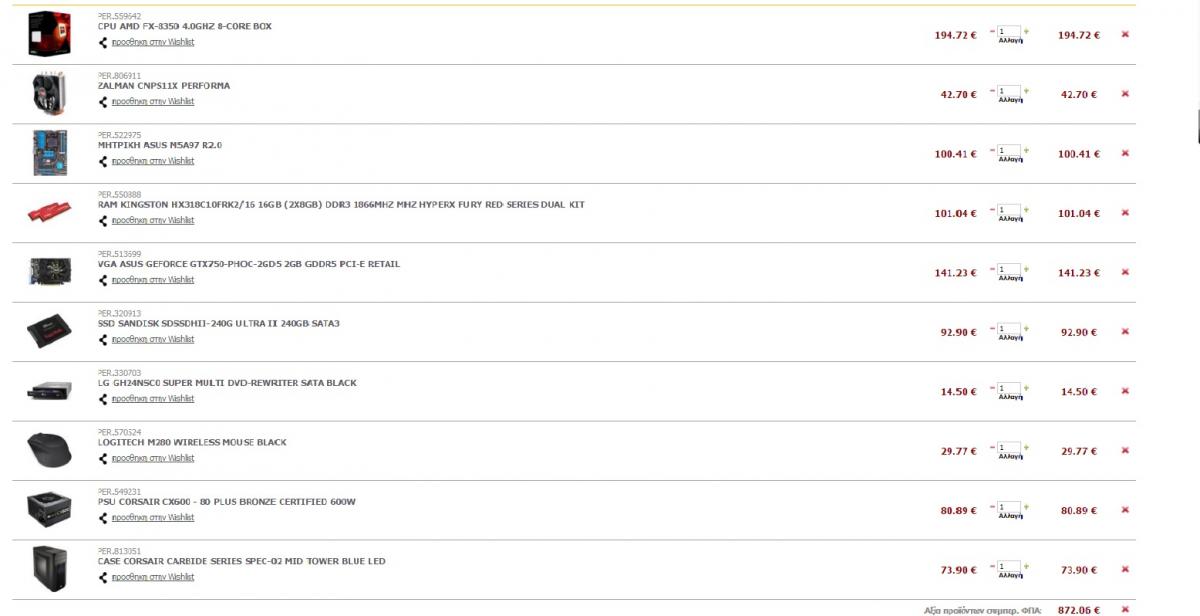This screenshot has width=1200, height=616.
Task: Click share icon beside SanDisk SSD Wishlist link
Action: [x=102, y=339]
